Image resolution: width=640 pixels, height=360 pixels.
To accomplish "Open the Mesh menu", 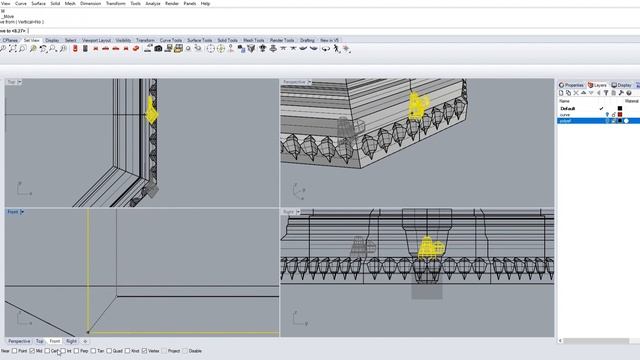I will tap(70, 3).
